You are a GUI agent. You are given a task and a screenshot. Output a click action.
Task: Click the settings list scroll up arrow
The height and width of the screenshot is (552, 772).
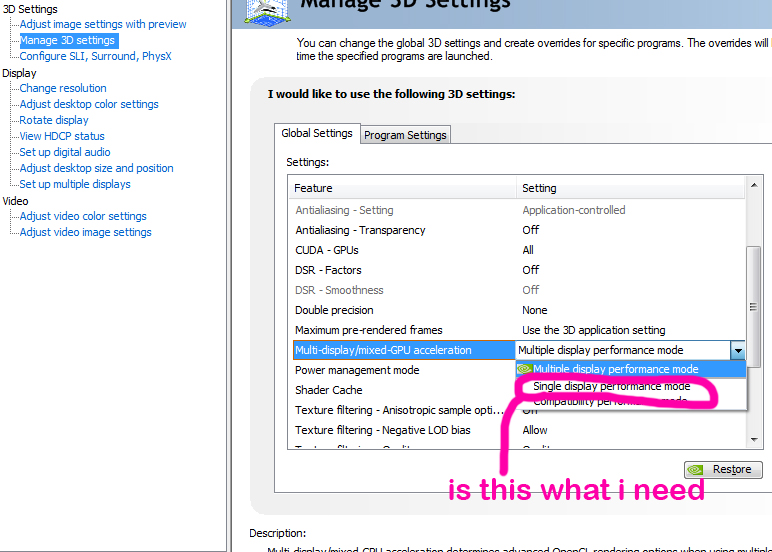[x=754, y=185]
